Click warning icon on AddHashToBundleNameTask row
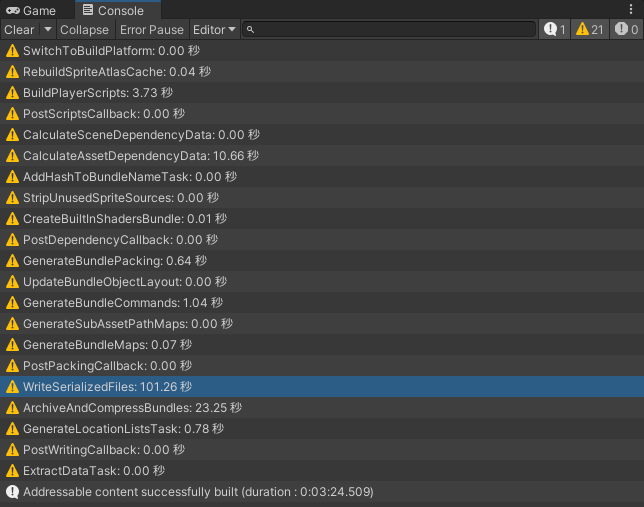Screen dimensions: 644x507 pos(12,177)
